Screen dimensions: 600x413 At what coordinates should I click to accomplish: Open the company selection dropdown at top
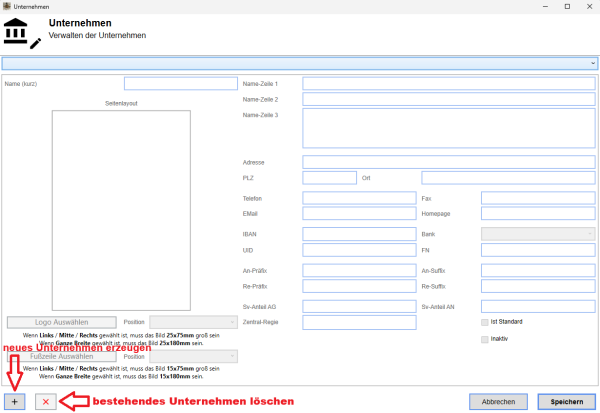[300, 63]
